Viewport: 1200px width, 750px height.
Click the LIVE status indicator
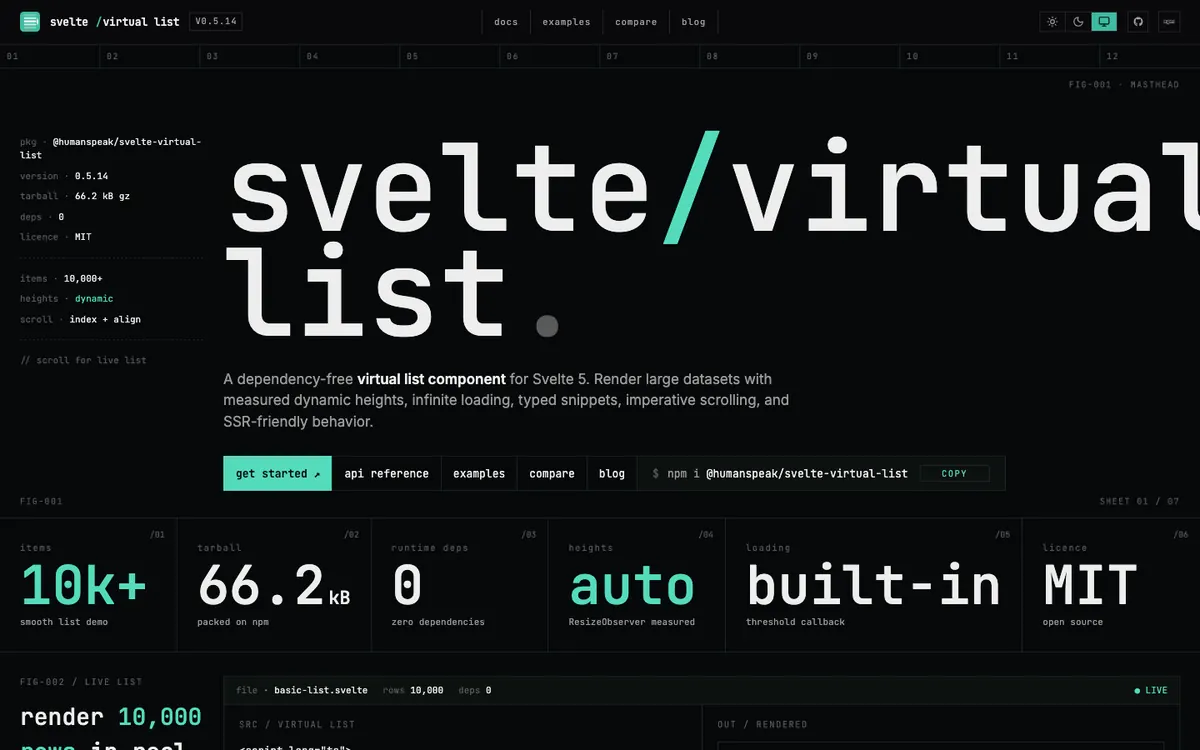pyautogui.click(x=1150, y=690)
